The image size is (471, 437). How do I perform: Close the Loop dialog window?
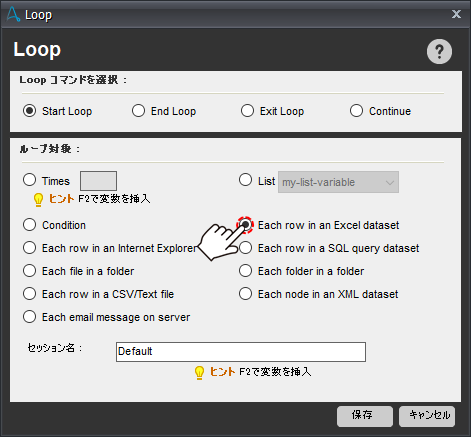coord(456,14)
